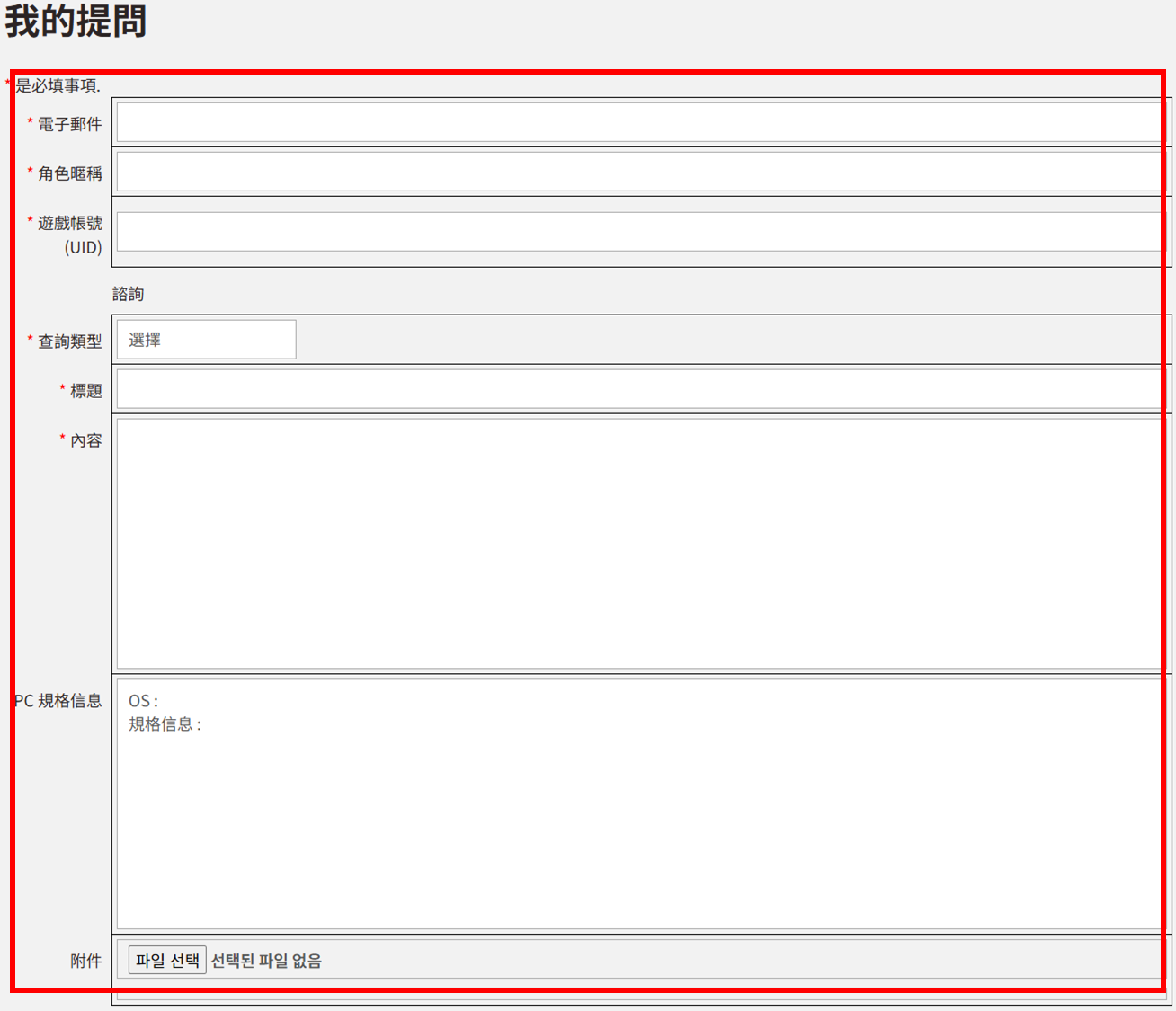Click the 電子郵件 field label
Viewport: 1176px width, 1011px height.
(69, 124)
